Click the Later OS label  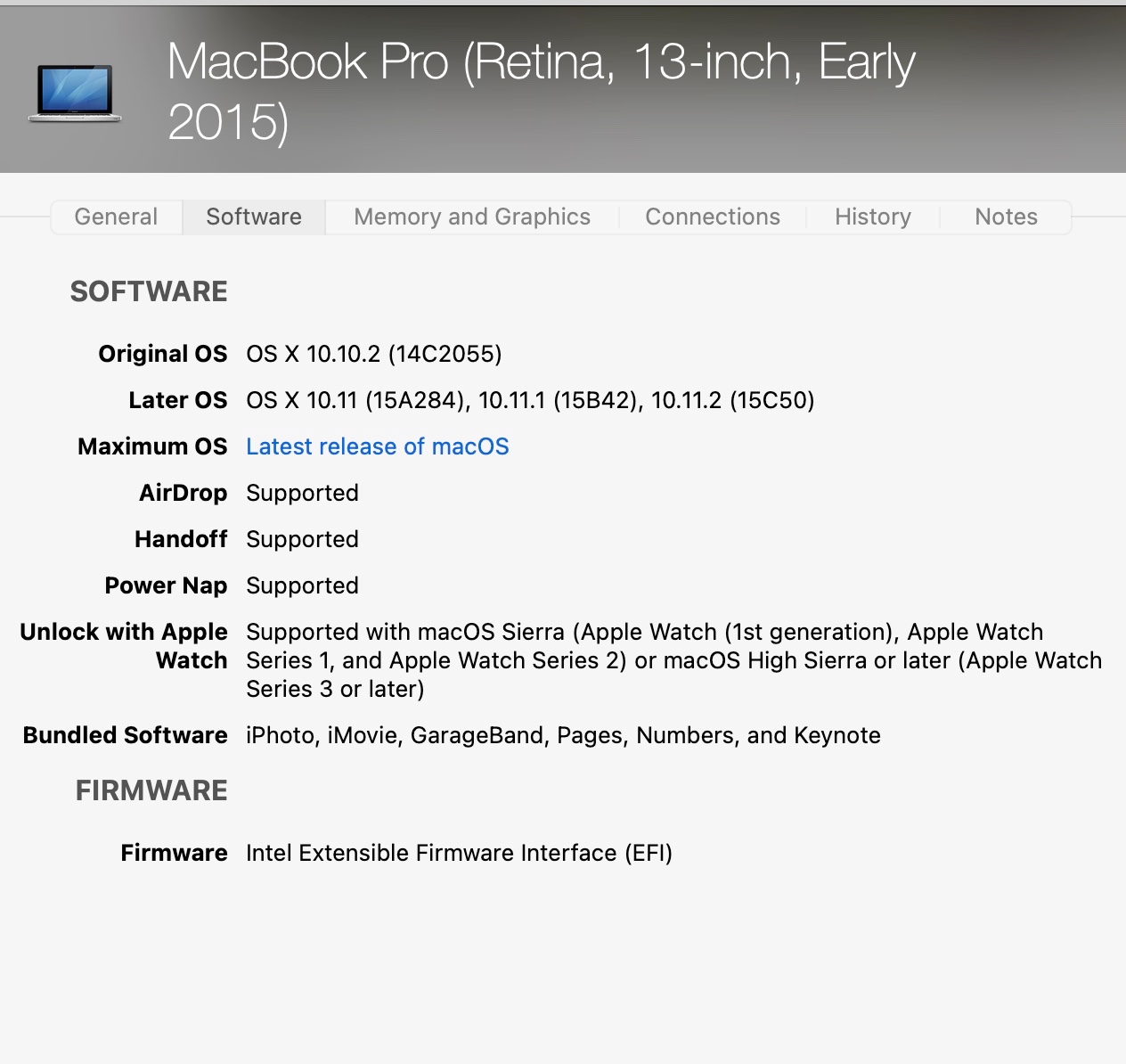click(178, 400)
